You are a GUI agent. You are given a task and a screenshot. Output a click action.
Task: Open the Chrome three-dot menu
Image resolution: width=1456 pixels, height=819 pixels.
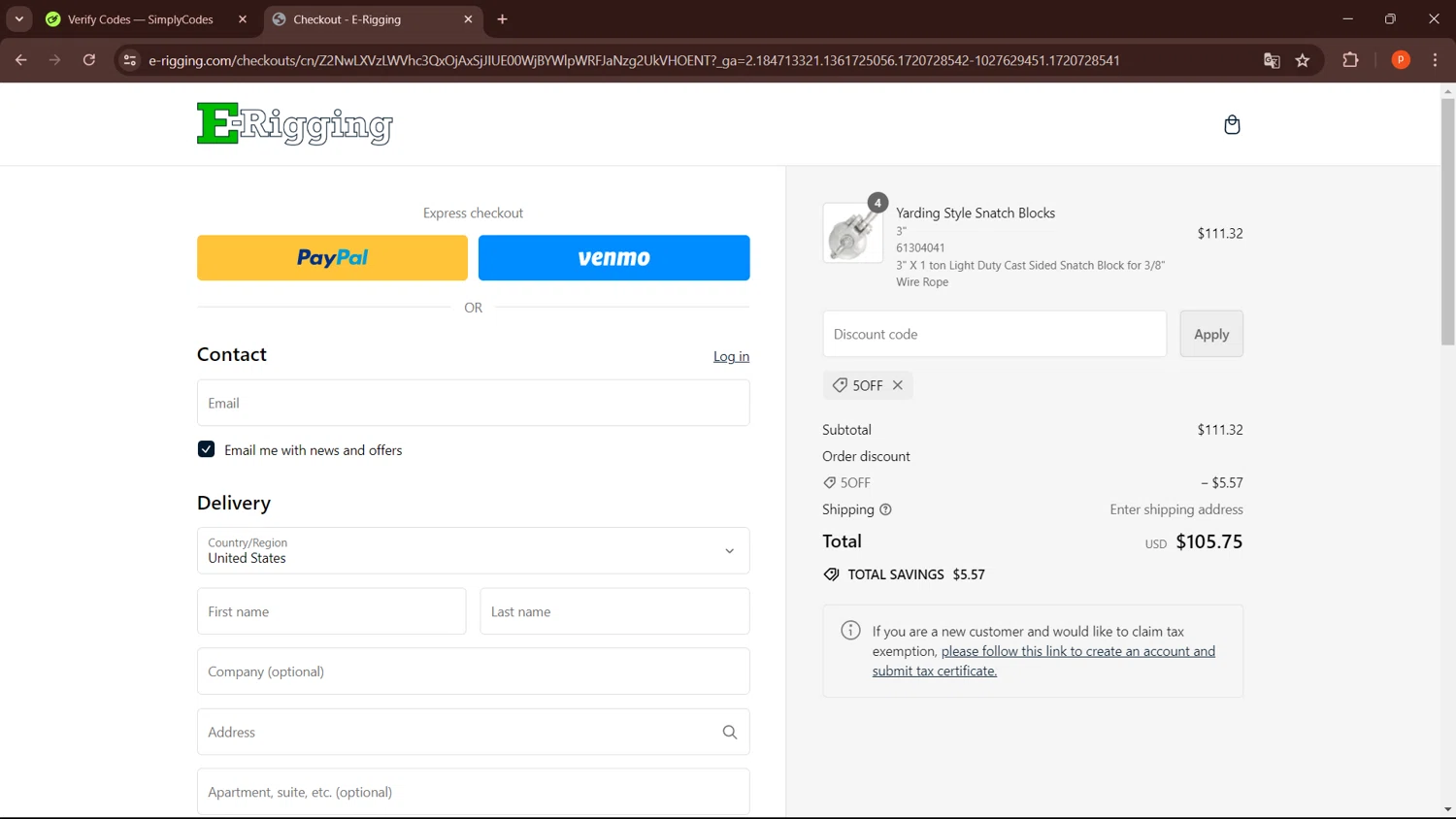click(x=1435, y=60)
